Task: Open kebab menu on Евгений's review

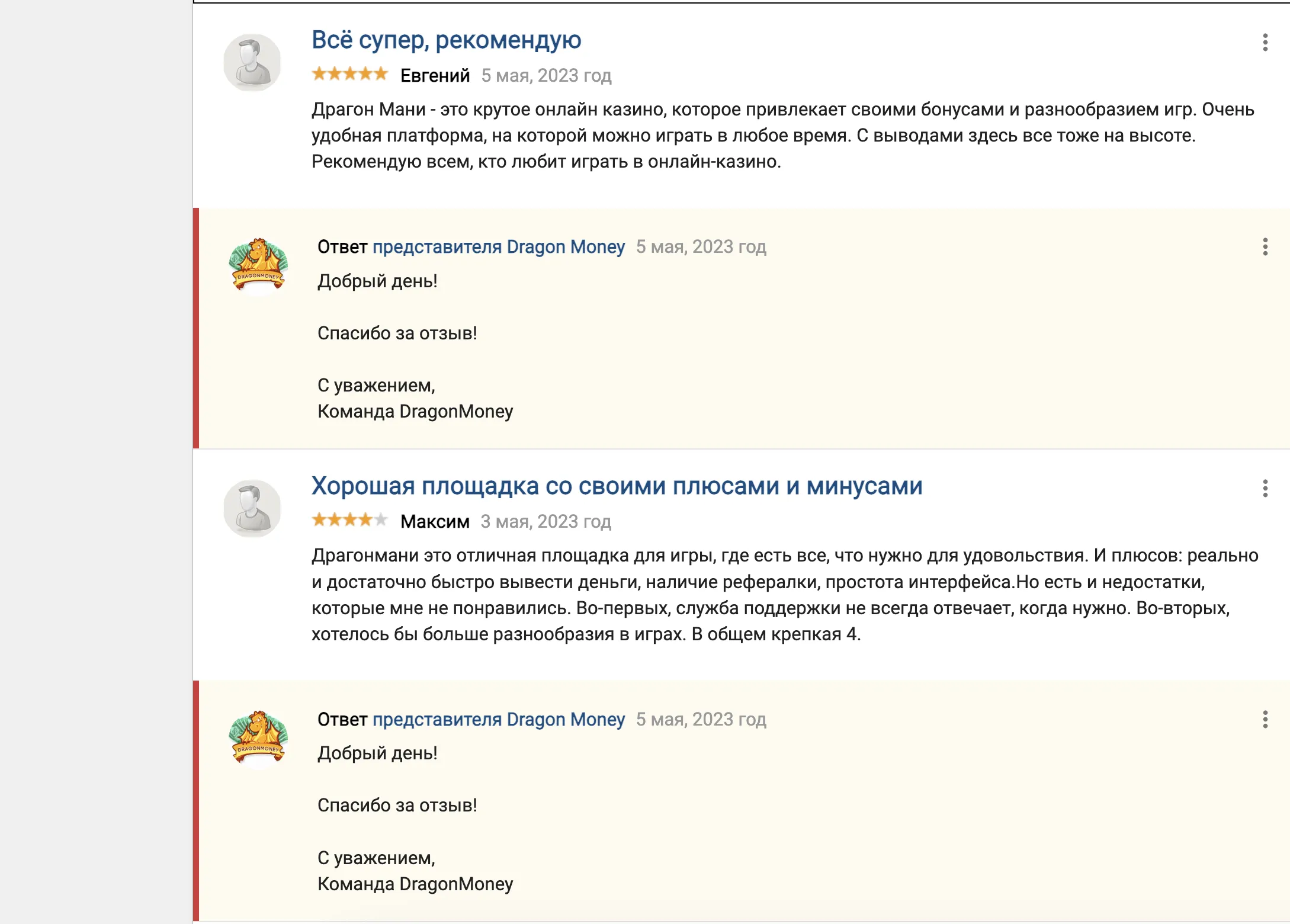Action: pos(1265,42)
